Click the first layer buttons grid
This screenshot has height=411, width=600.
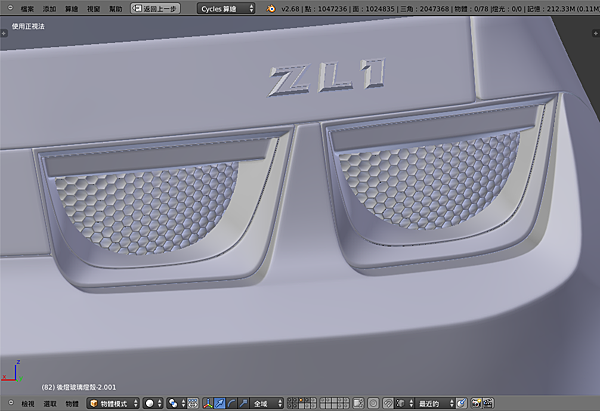pos(302,403)
